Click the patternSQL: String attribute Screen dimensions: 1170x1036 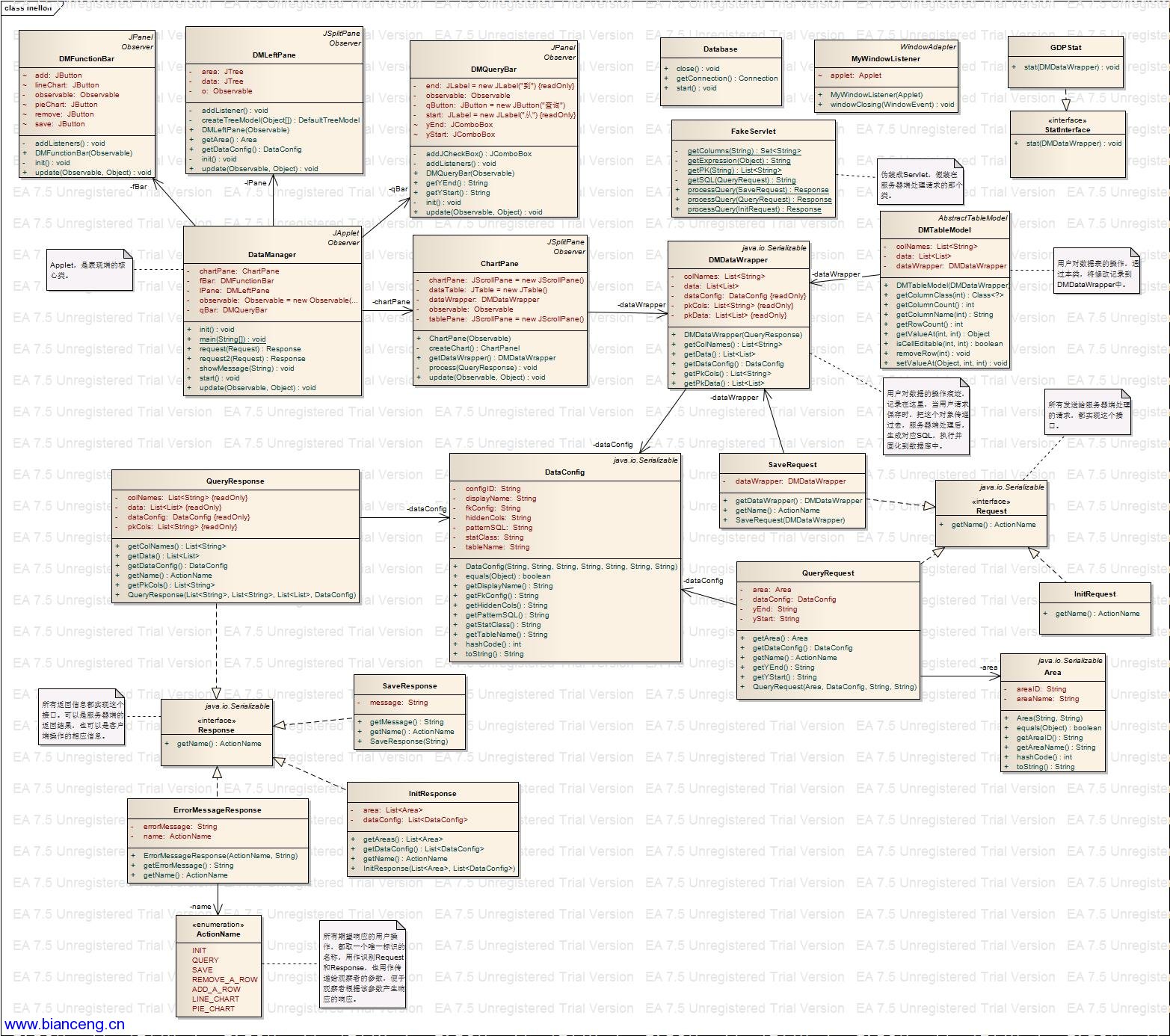point(499,528)
